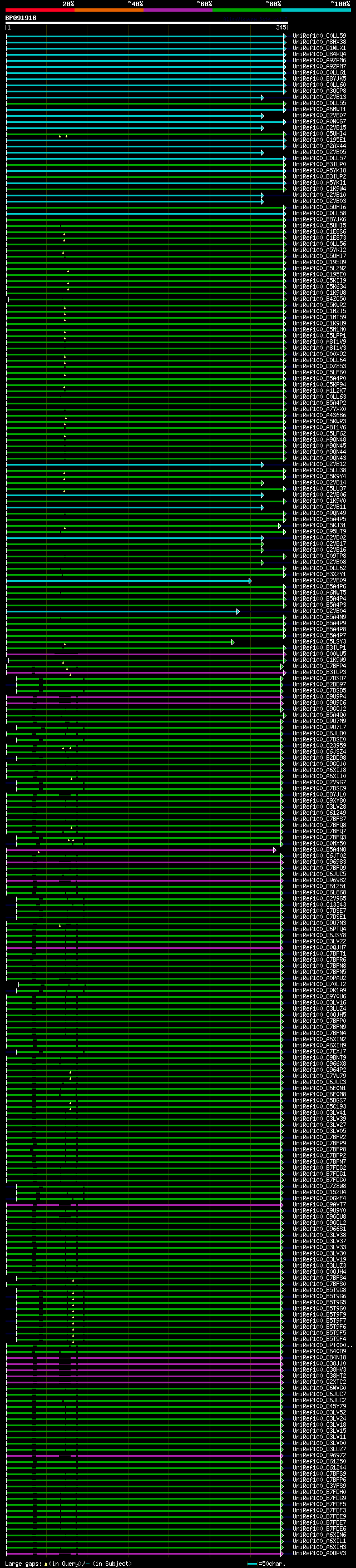Select hit label UniRef100_B3IUP0
Viewport: 356px width, 1568px height.
point(319,164)
